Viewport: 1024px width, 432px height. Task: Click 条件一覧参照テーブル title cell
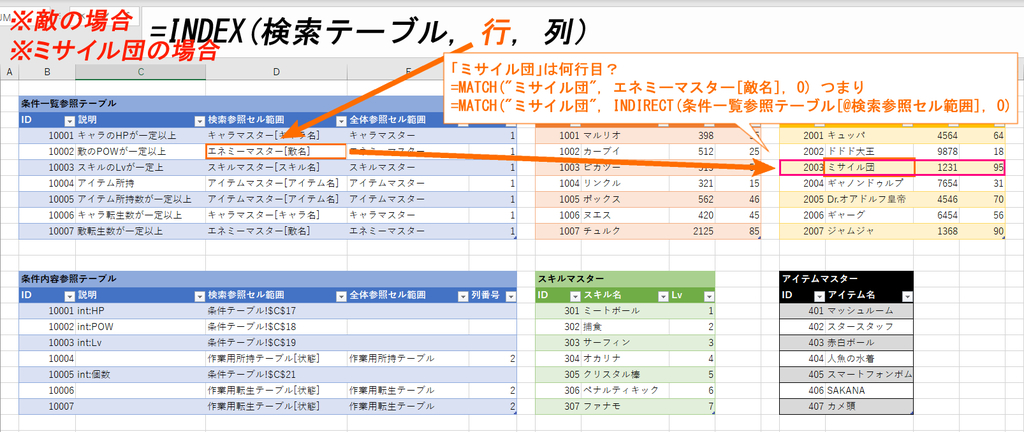pos(69,103)
